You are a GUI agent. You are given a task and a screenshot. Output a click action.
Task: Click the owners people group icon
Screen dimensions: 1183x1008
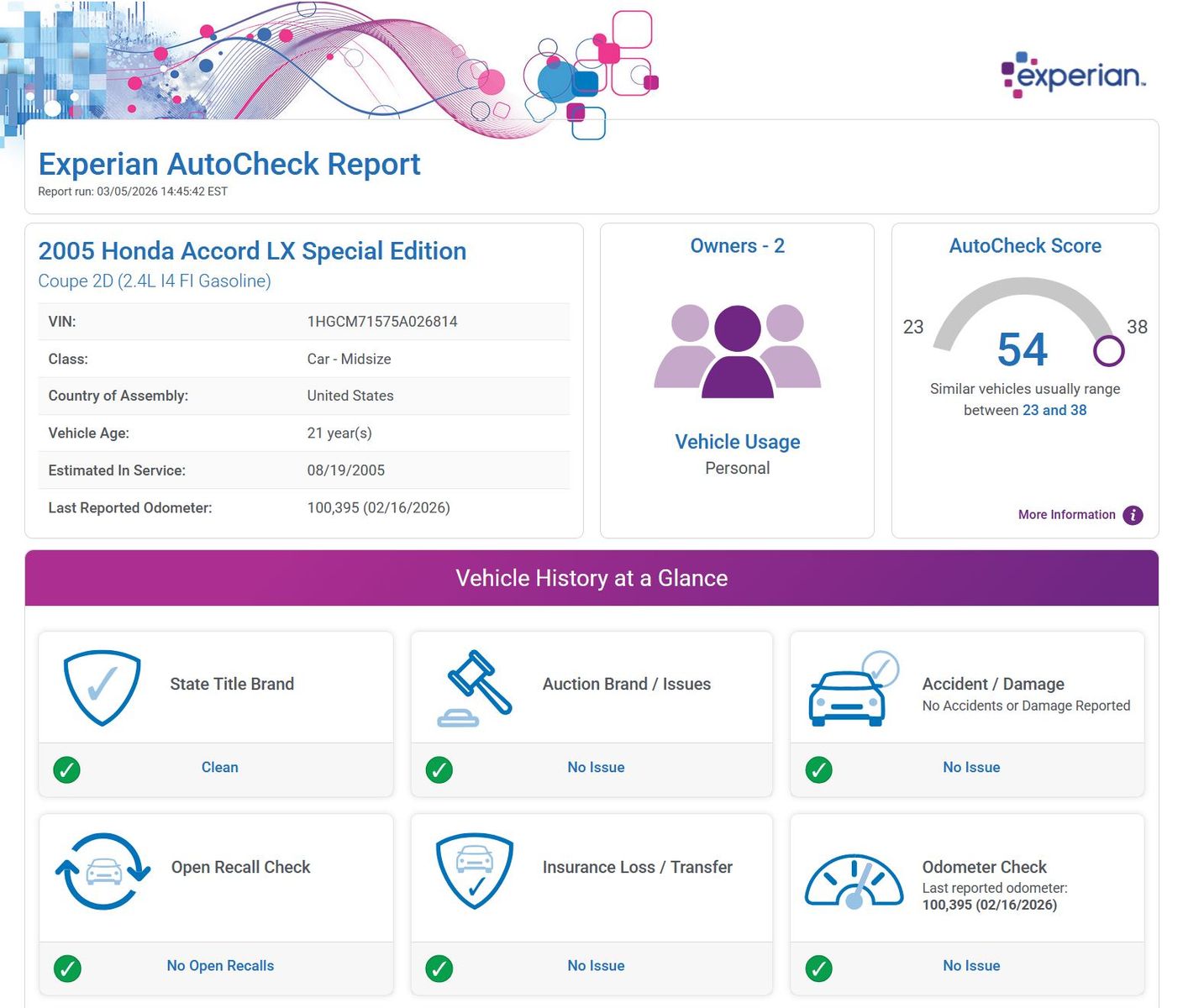(737, 350)
